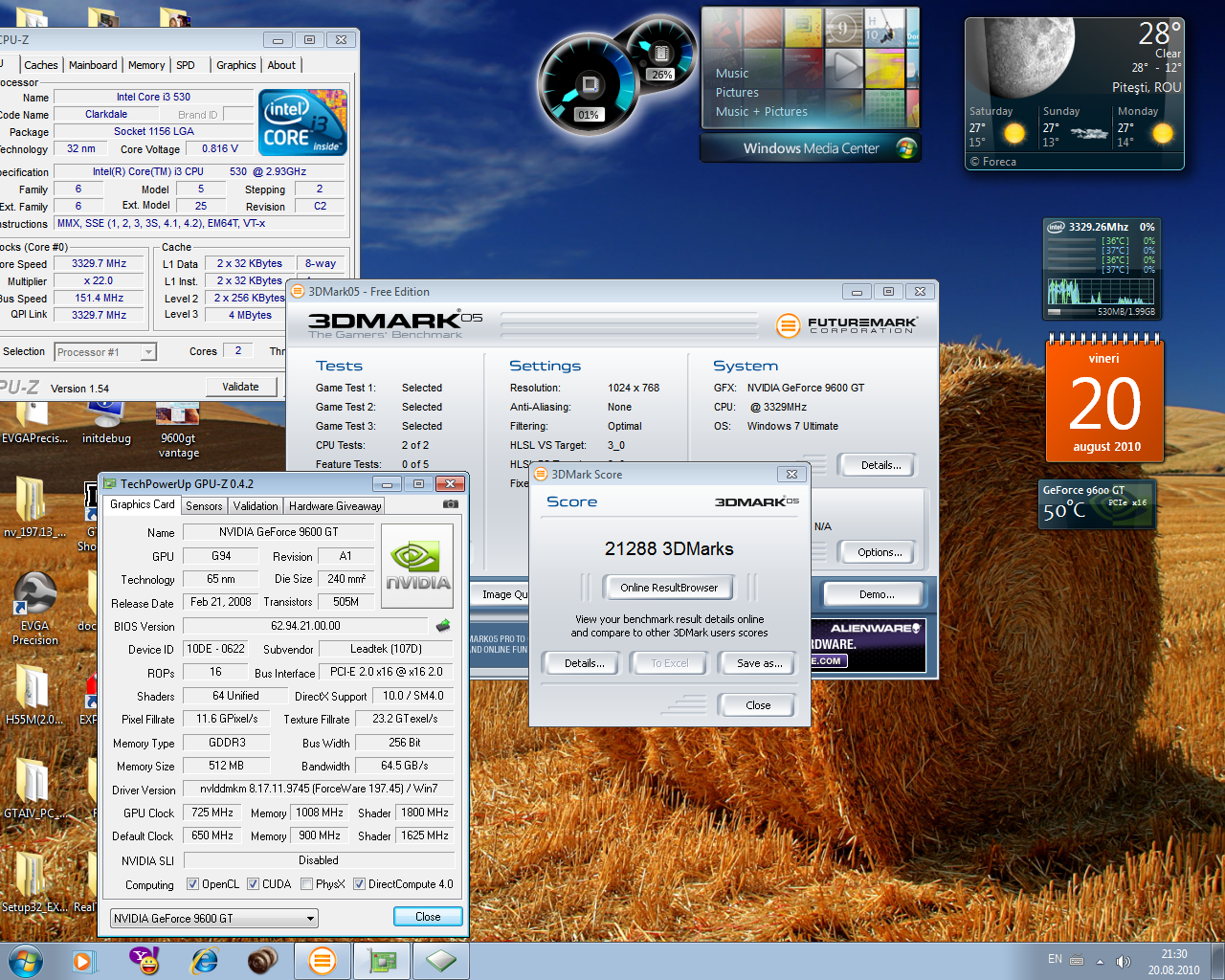Click the Music tile in Media Center gadget

coord(732,73)
